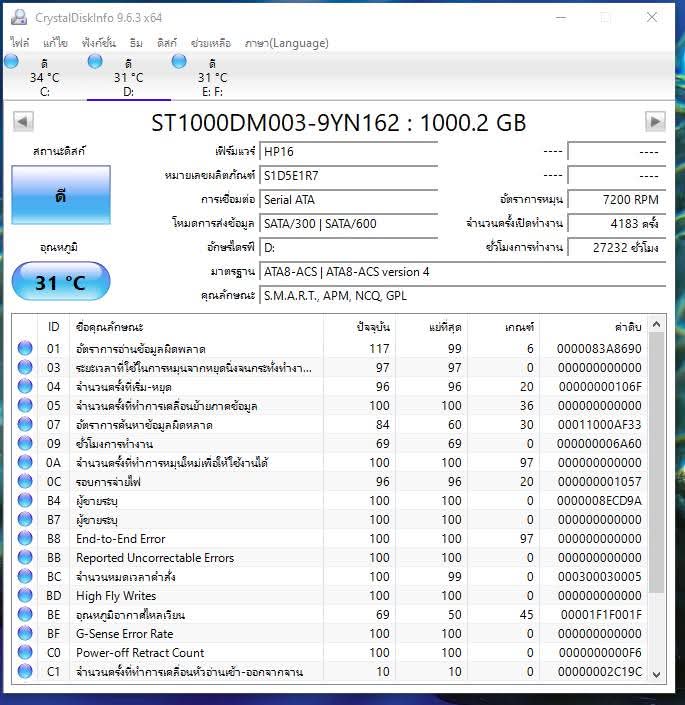Click scroll up arrow of attribute list
This screenshot has height=705, width=685.
(x=656, y=324)
